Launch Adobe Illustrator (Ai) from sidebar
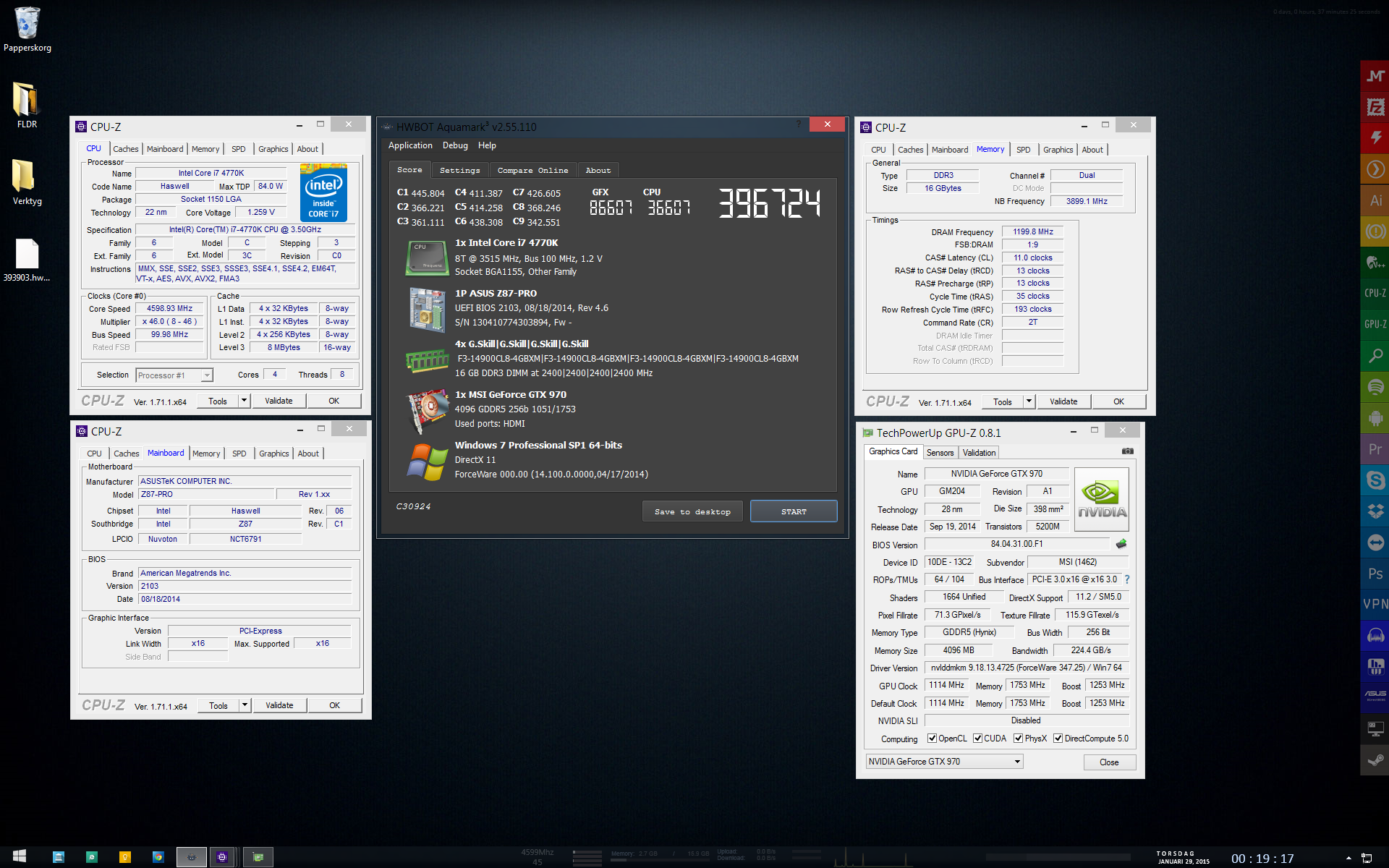Screen dimensions: 1389x868 coord(1375,200)
